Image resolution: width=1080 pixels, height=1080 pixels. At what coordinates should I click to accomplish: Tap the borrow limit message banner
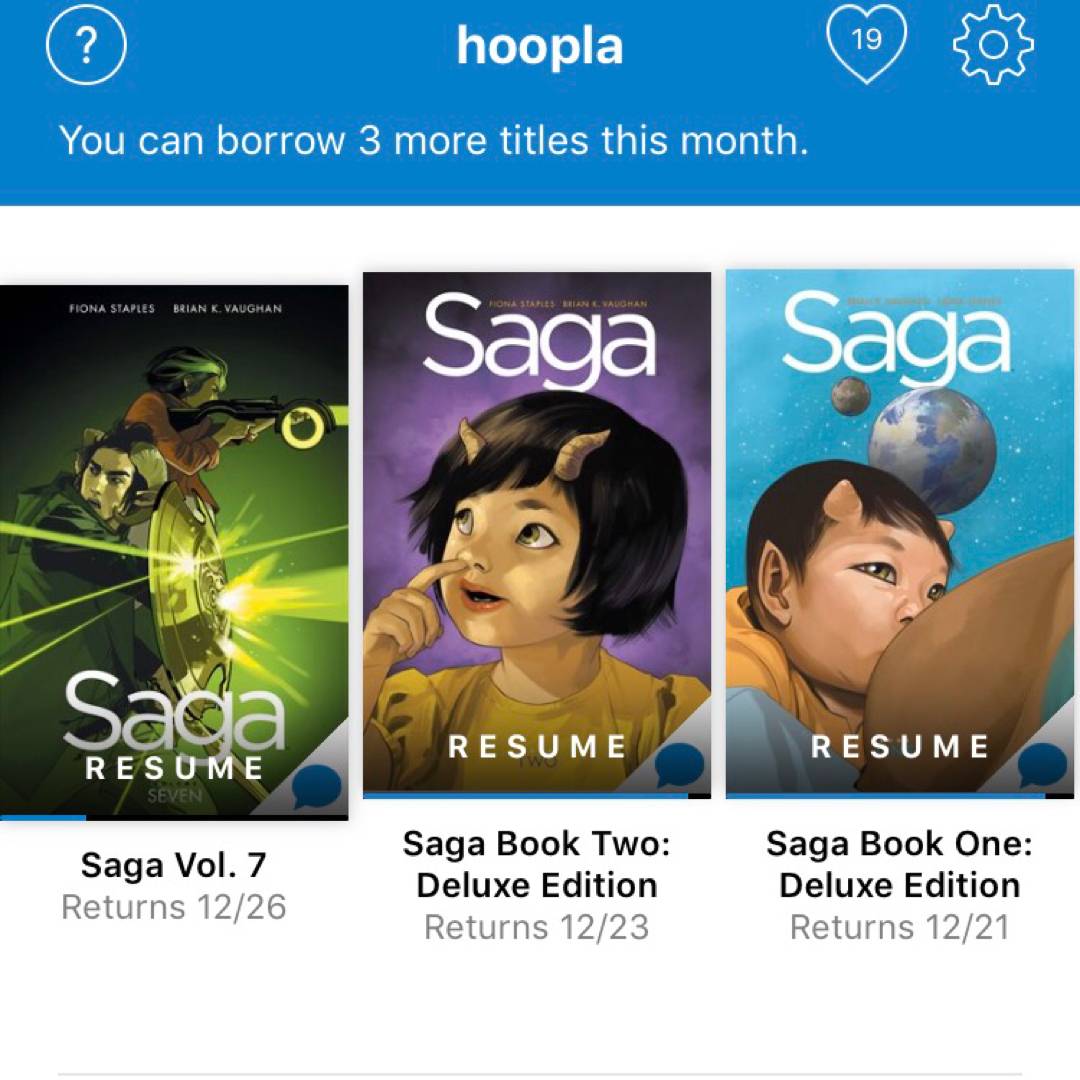pyautogui.click(x=433, y=141)
